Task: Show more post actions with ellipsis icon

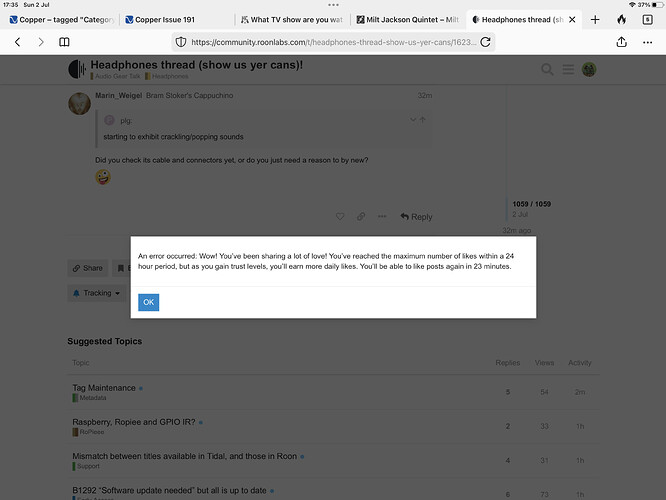Action: tap(382, 216)
